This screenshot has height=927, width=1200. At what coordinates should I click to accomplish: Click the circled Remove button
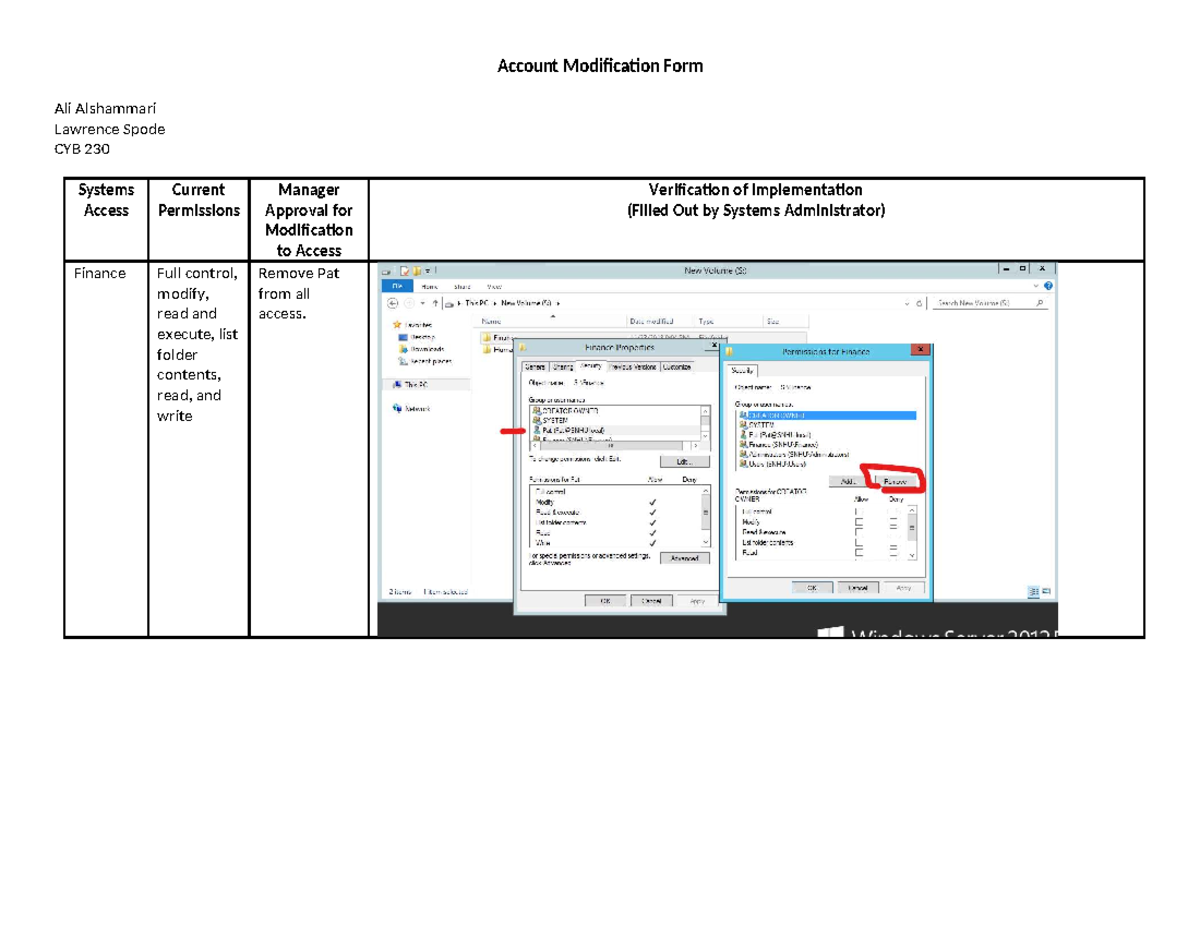(895, 480)
